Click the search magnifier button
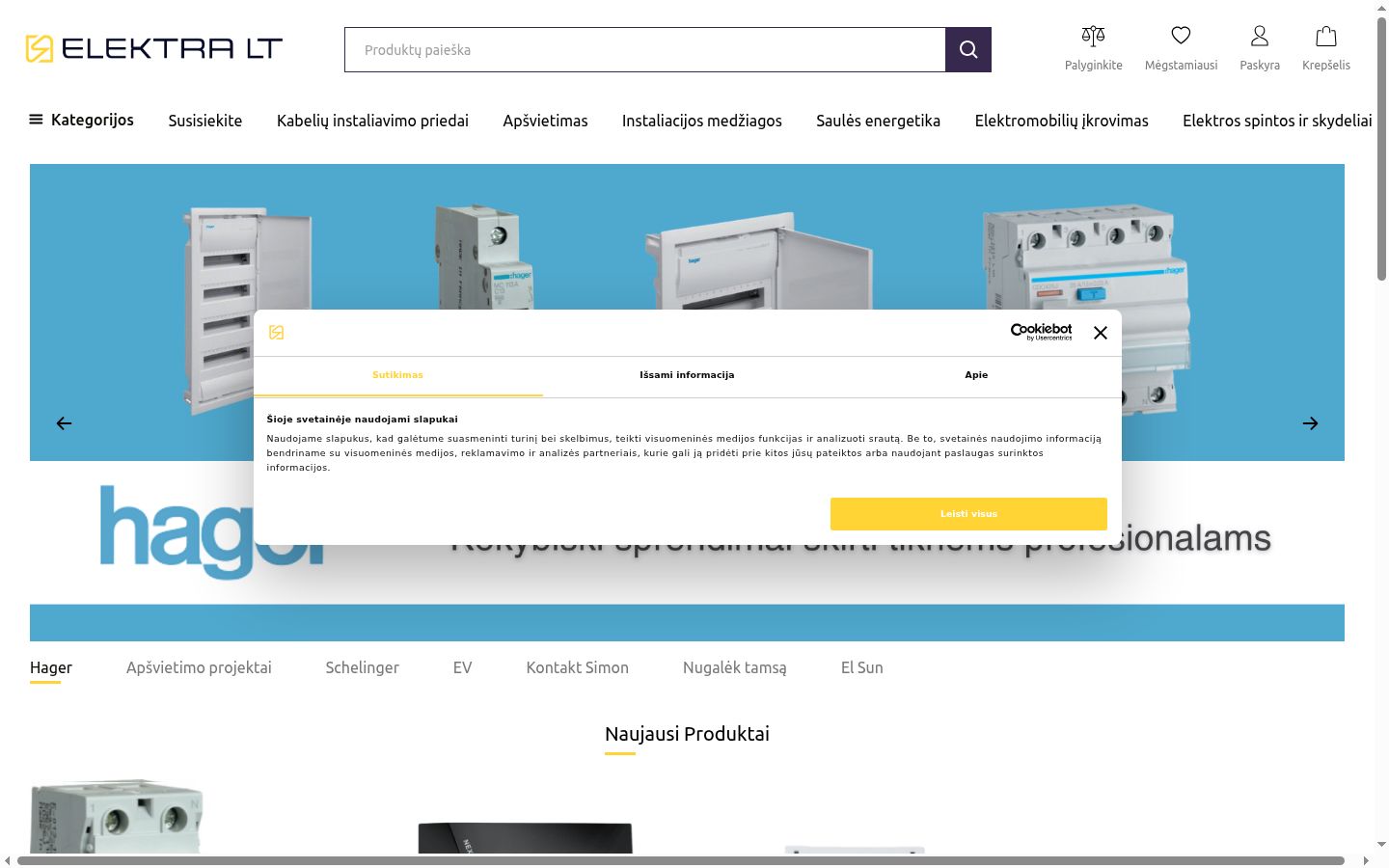 [968, 50]
